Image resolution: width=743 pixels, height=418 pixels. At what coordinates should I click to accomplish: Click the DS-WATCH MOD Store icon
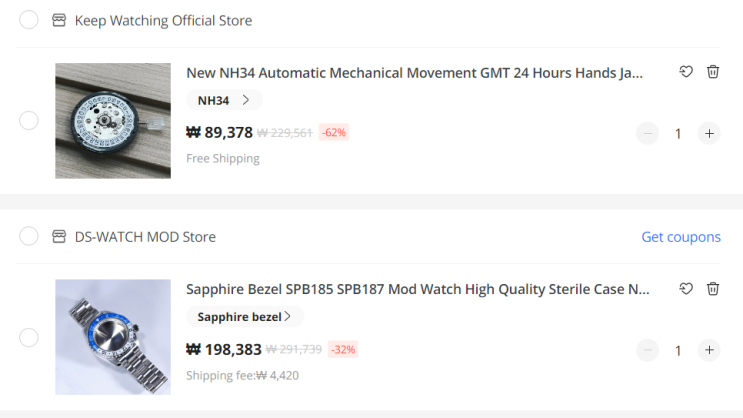point(59,237)
